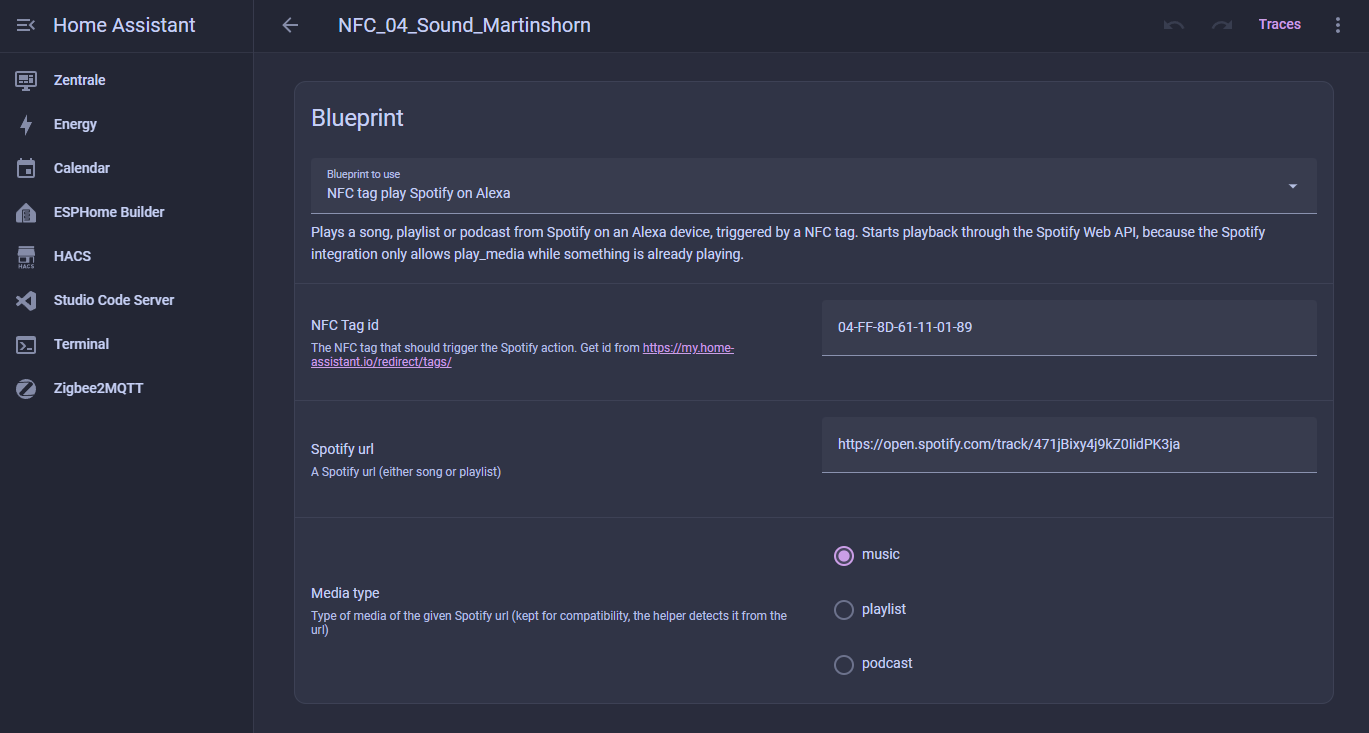The image size is (1369, 733).
Task: Click the blueprint description starting 'Plays a song'
Action: [788, 243]
